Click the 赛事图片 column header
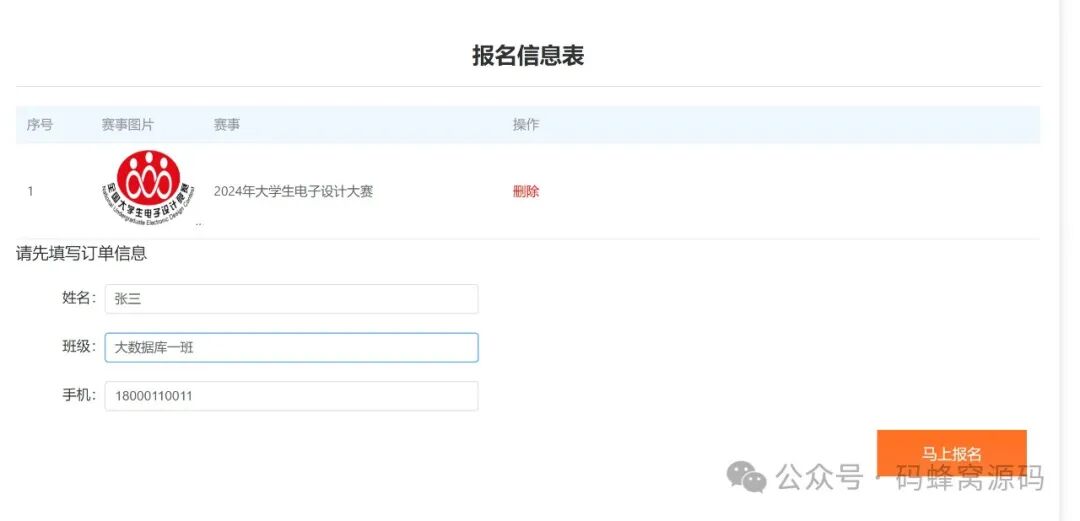 tap(128, 125)
